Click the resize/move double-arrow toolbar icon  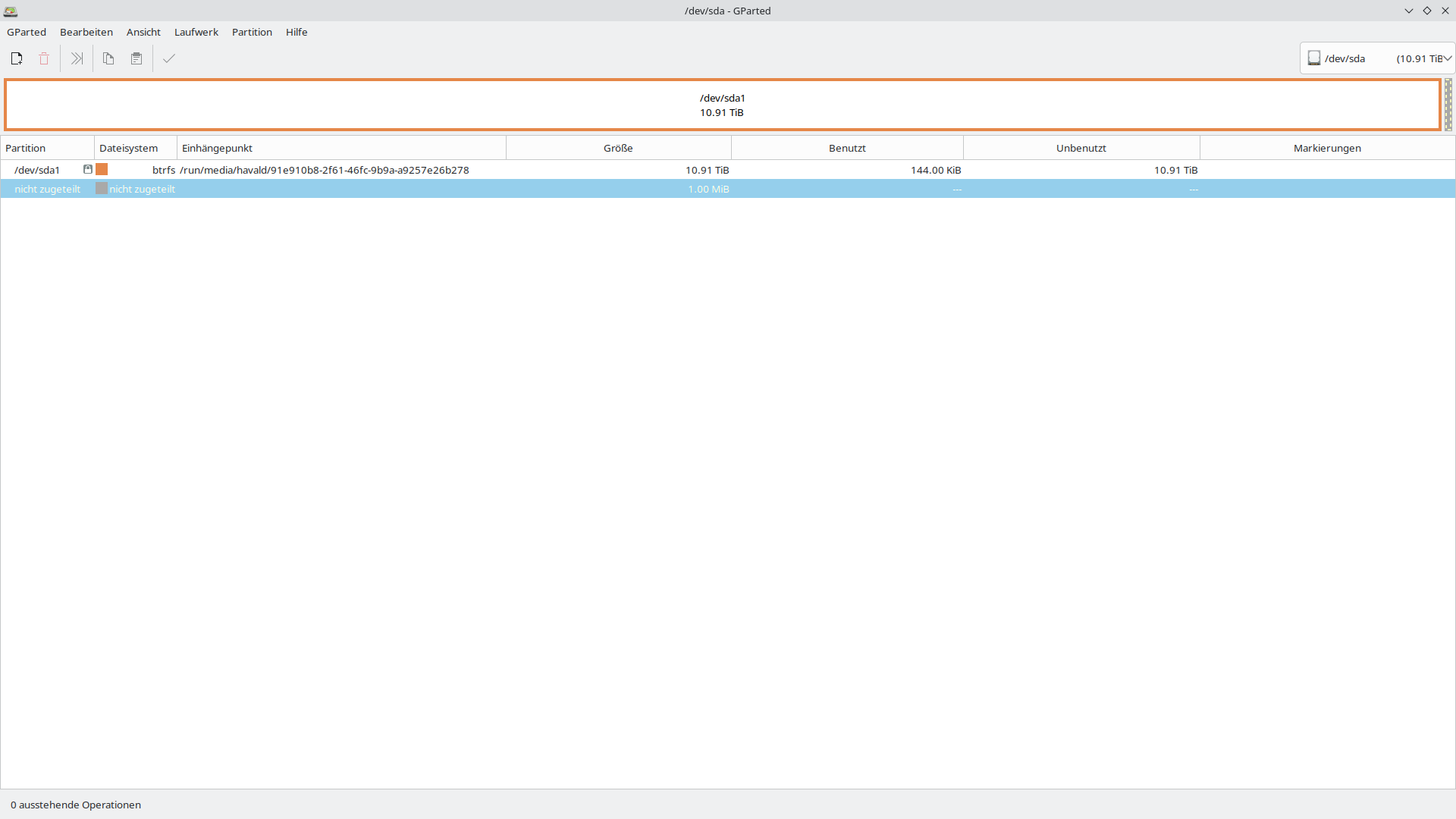77,58
